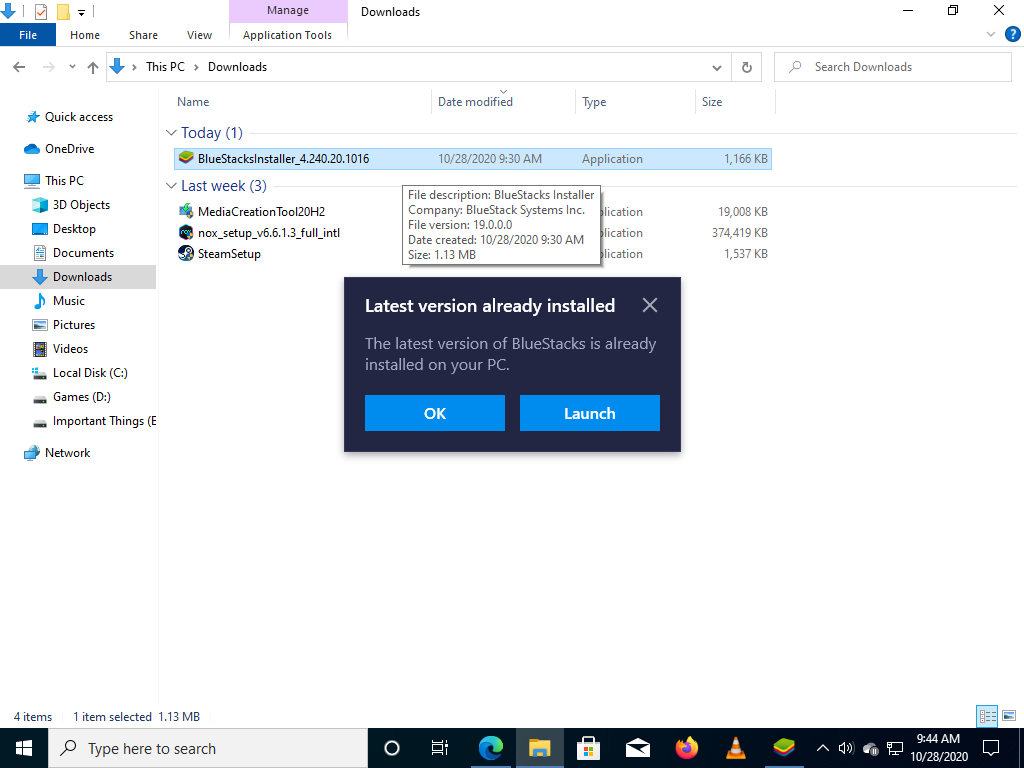
Task: Click the Network icon in sidebar
Action: tap(32, 453)
